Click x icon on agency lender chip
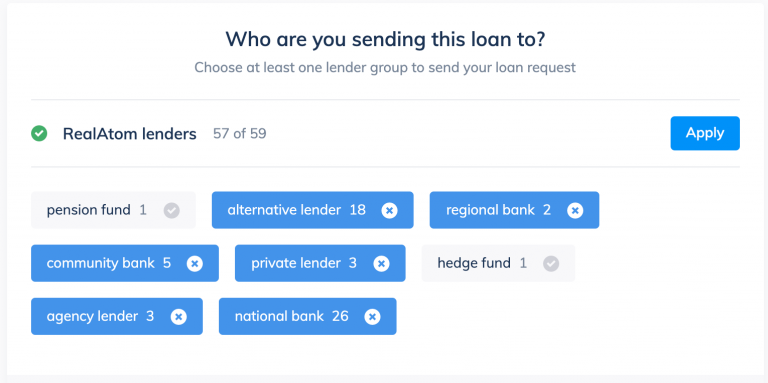 point(178,317)
